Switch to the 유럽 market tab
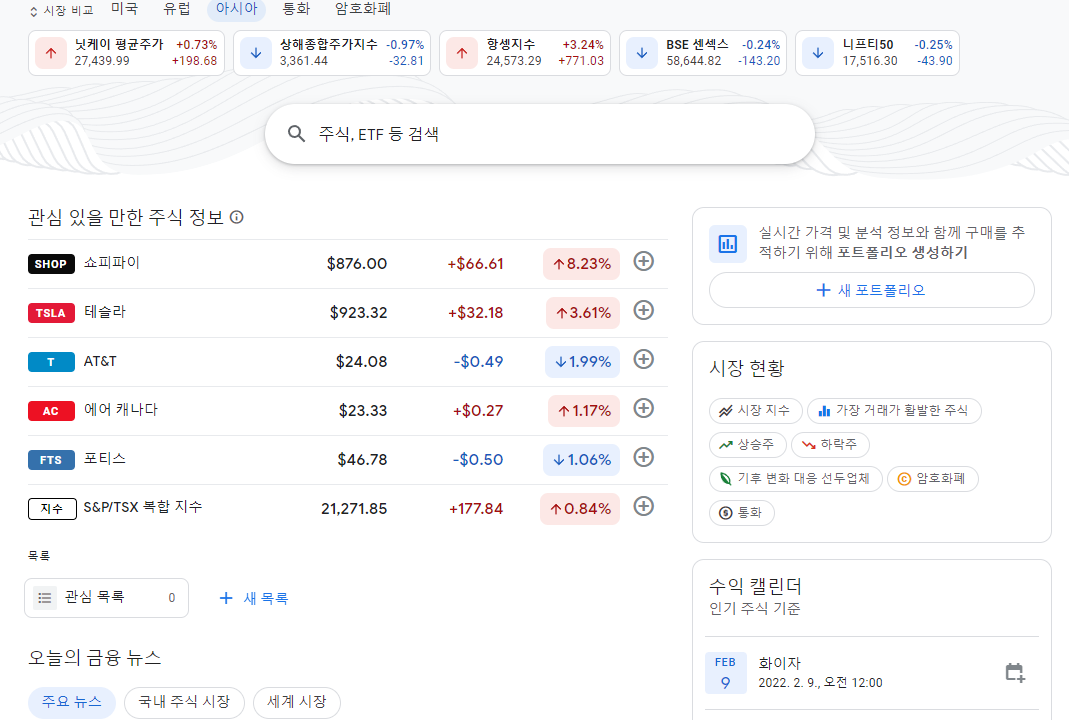This screenshot has height=720, width=1069. click(177, 9)
